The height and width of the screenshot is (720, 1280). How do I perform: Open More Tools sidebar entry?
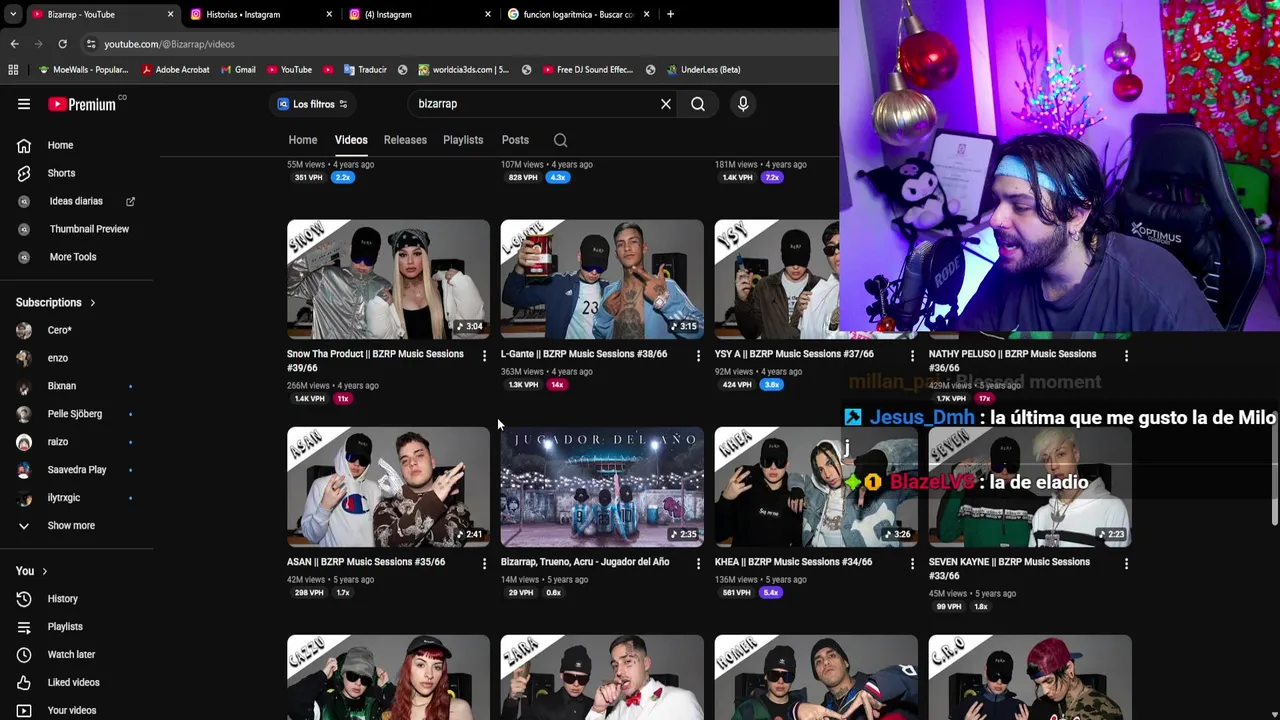tap(73, 257)
